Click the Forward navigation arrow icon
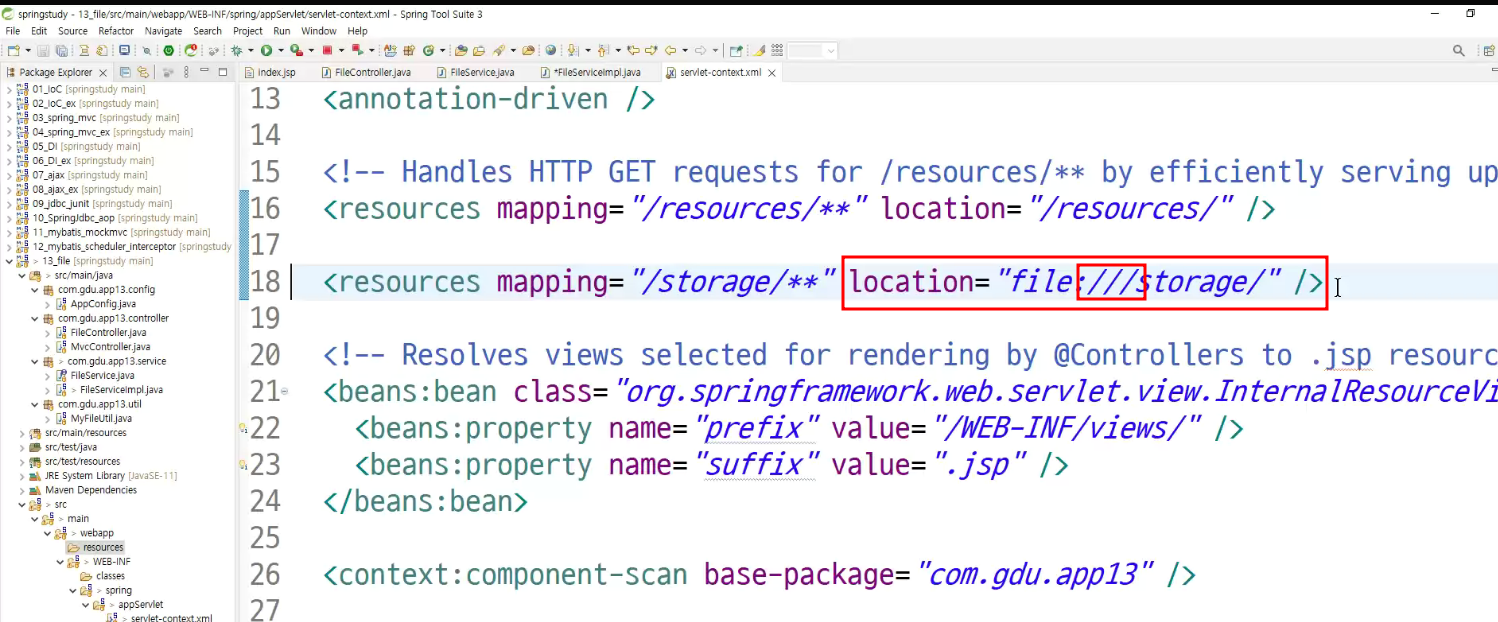This screenshot has width=1498, height=622. point(700,50)
